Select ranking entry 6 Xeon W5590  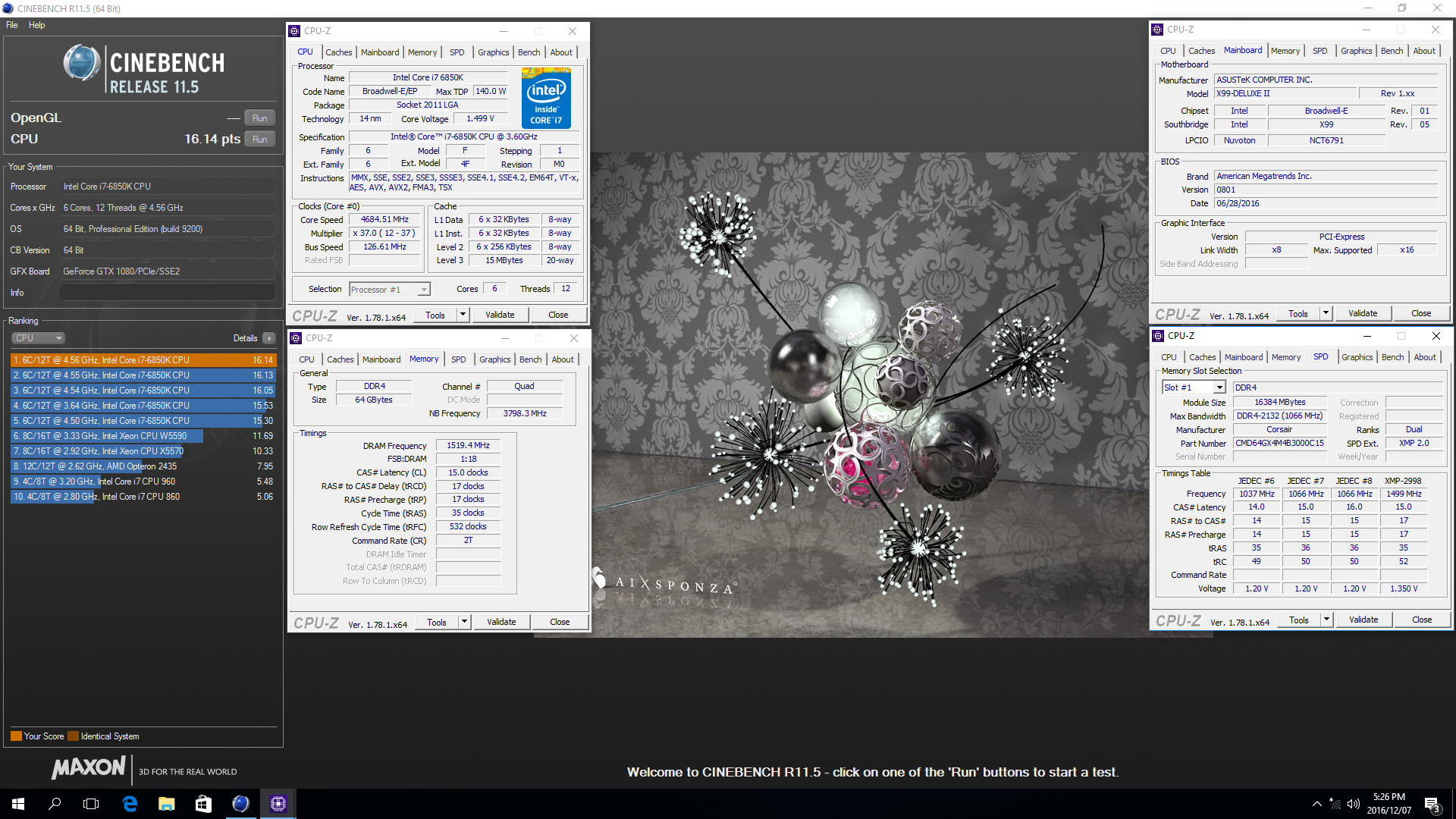[143, 436]
